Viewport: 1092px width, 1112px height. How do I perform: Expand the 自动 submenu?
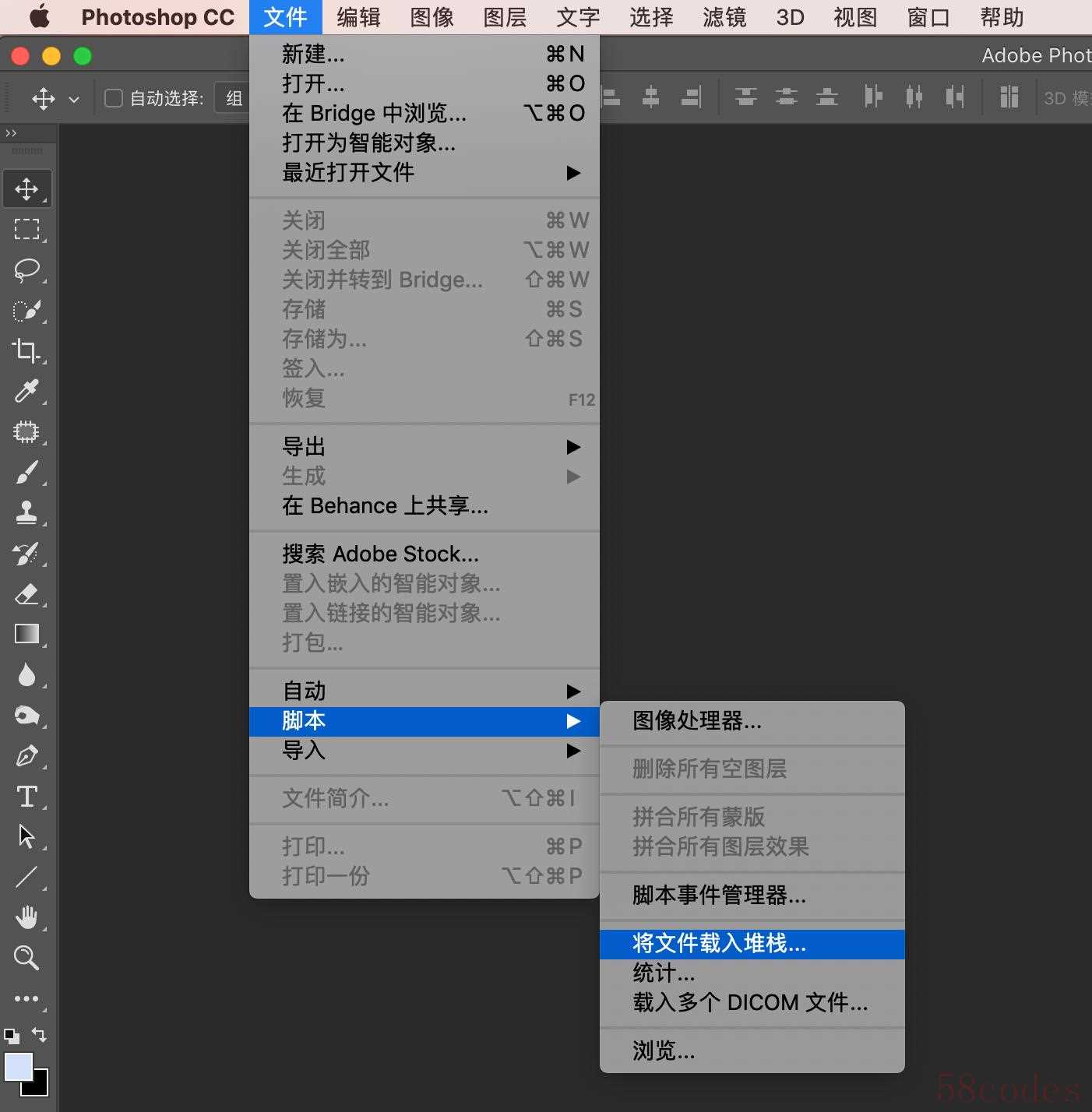point(424,691)
